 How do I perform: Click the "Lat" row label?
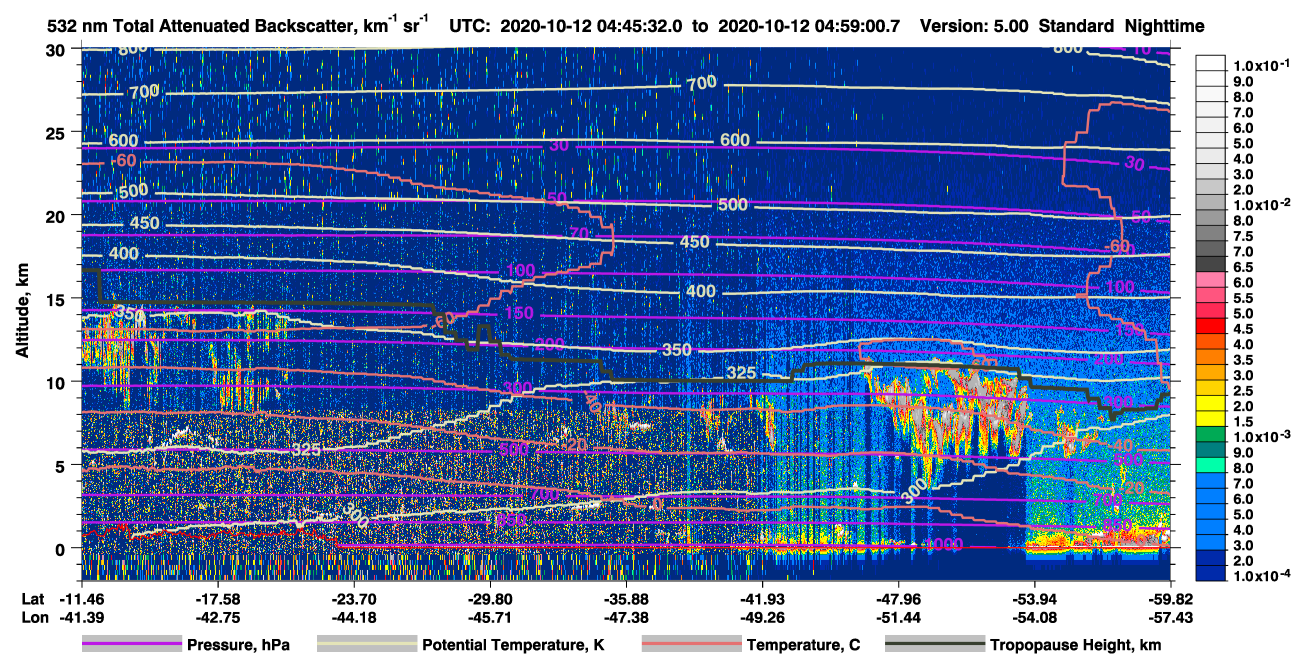pos(33,599)
